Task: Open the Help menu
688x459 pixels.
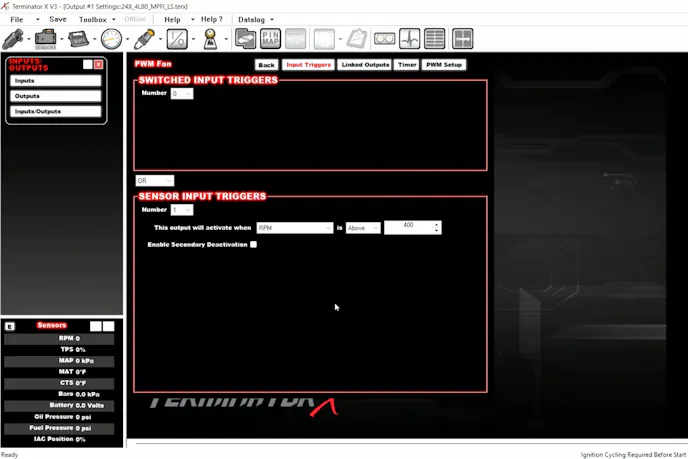Action: 172,19
